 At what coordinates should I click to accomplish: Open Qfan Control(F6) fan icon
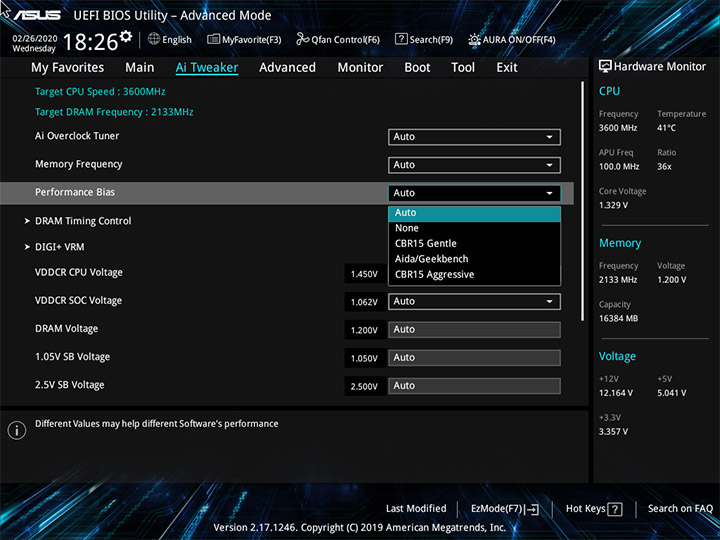(302, 39)
